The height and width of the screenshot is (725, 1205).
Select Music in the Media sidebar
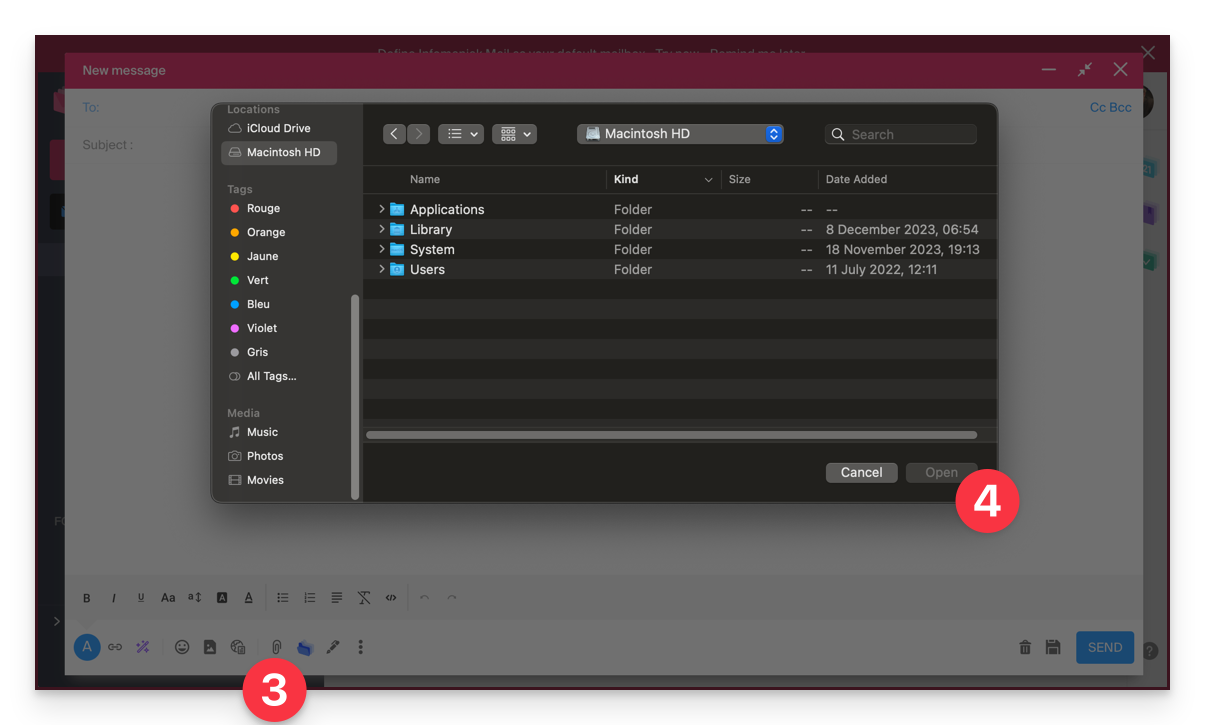click(x=262, y=432)
